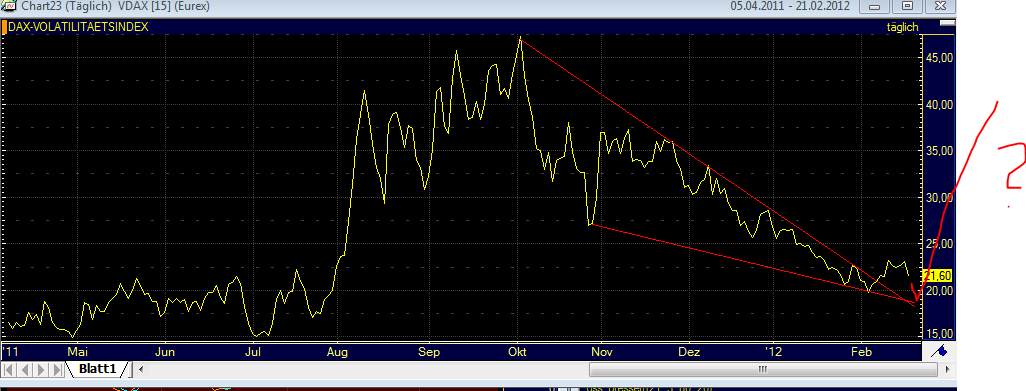Viewport: 1026px width, 391px height.
Task: Click the ''11' year label on time axis
Action: click(x=10, y=351)
